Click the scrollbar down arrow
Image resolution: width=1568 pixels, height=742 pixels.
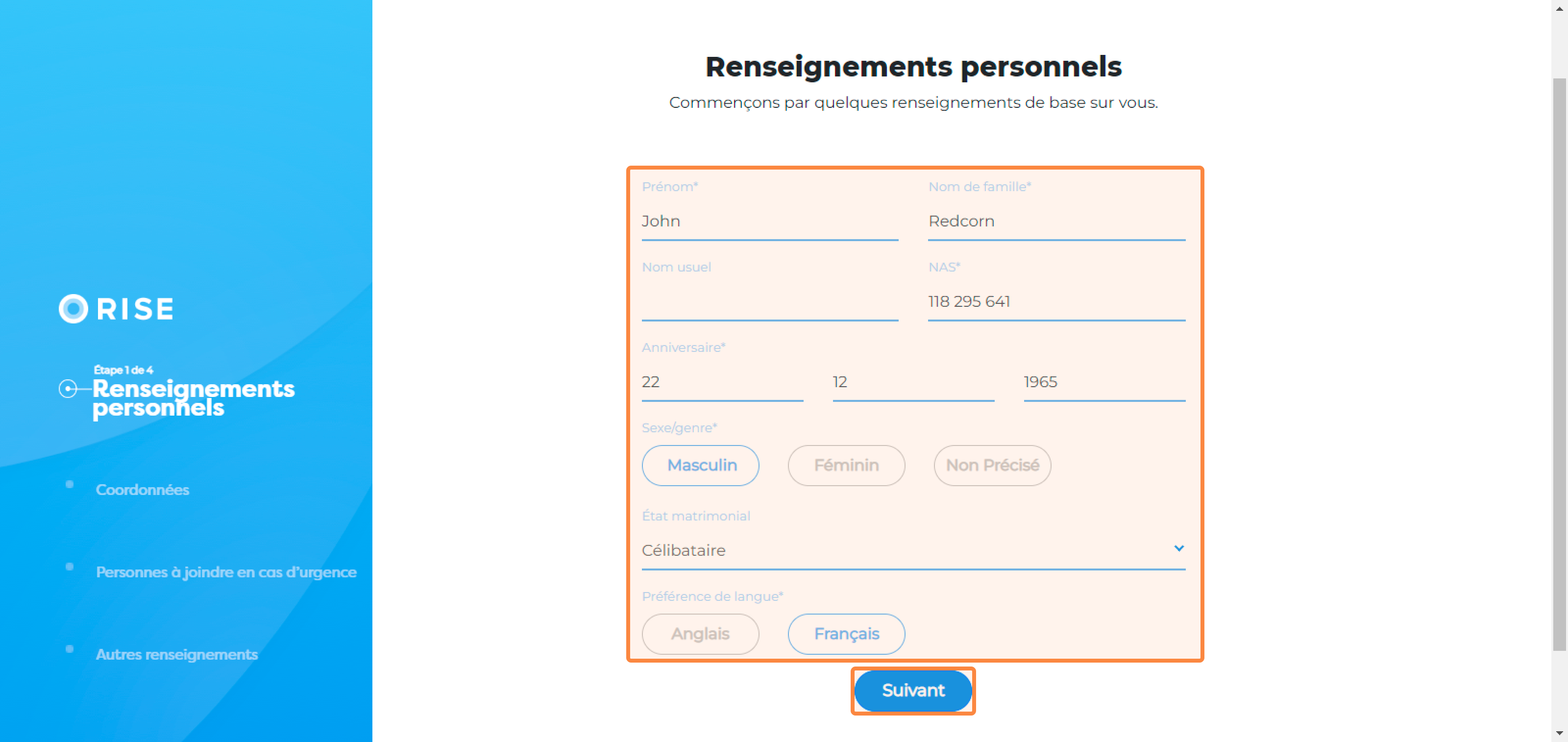pyautogui.click(x=1560, y=734)
